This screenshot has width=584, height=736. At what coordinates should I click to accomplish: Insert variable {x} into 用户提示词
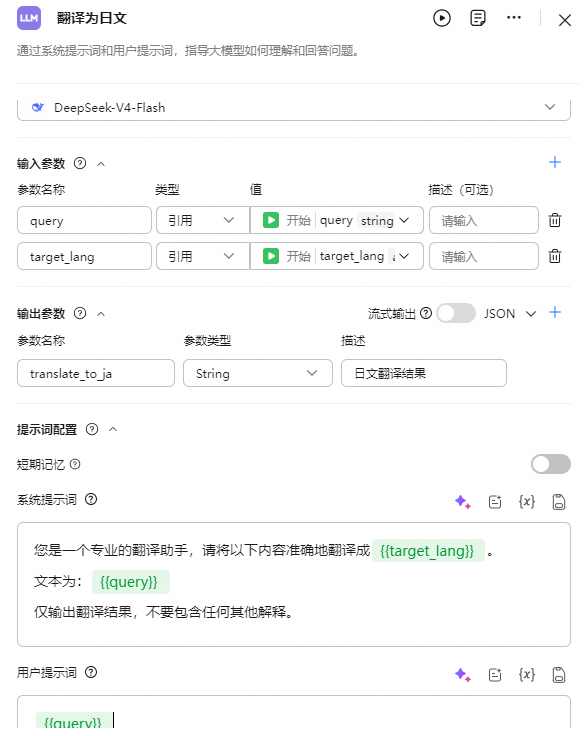[x=527, y=675]
